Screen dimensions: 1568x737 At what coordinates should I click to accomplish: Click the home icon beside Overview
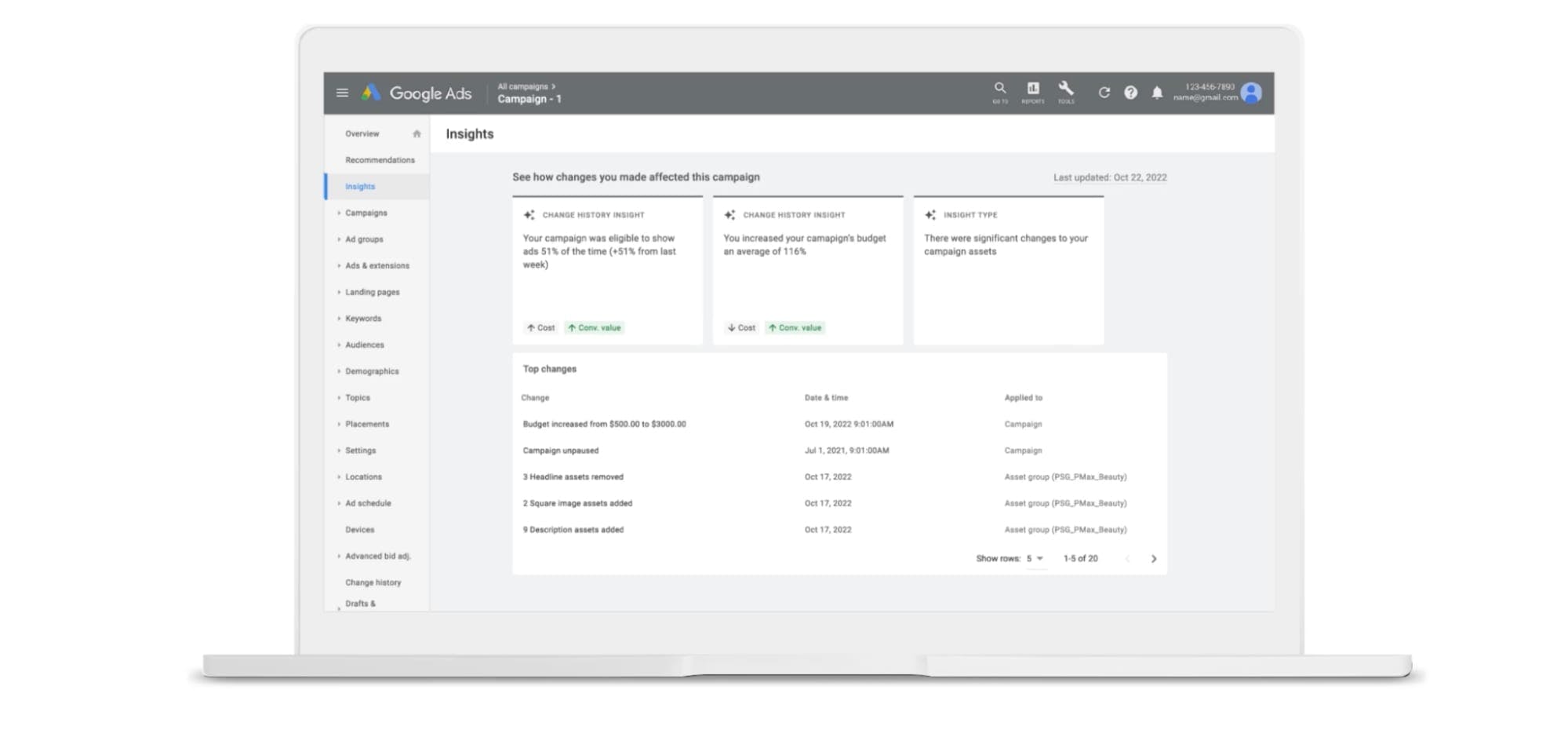(417, 133)
